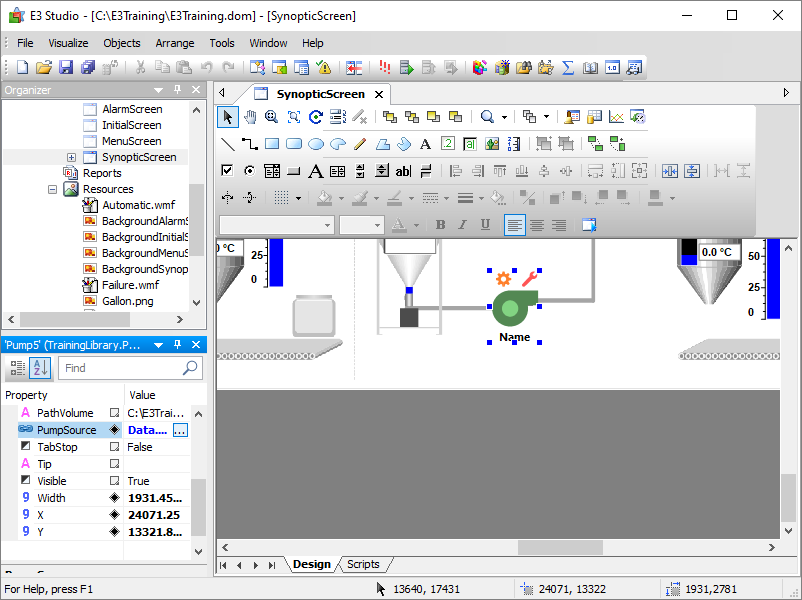The width and height of the screenshot is (802, 600).
Task: Open the font name dropdown
Action: tap(327, 225)
